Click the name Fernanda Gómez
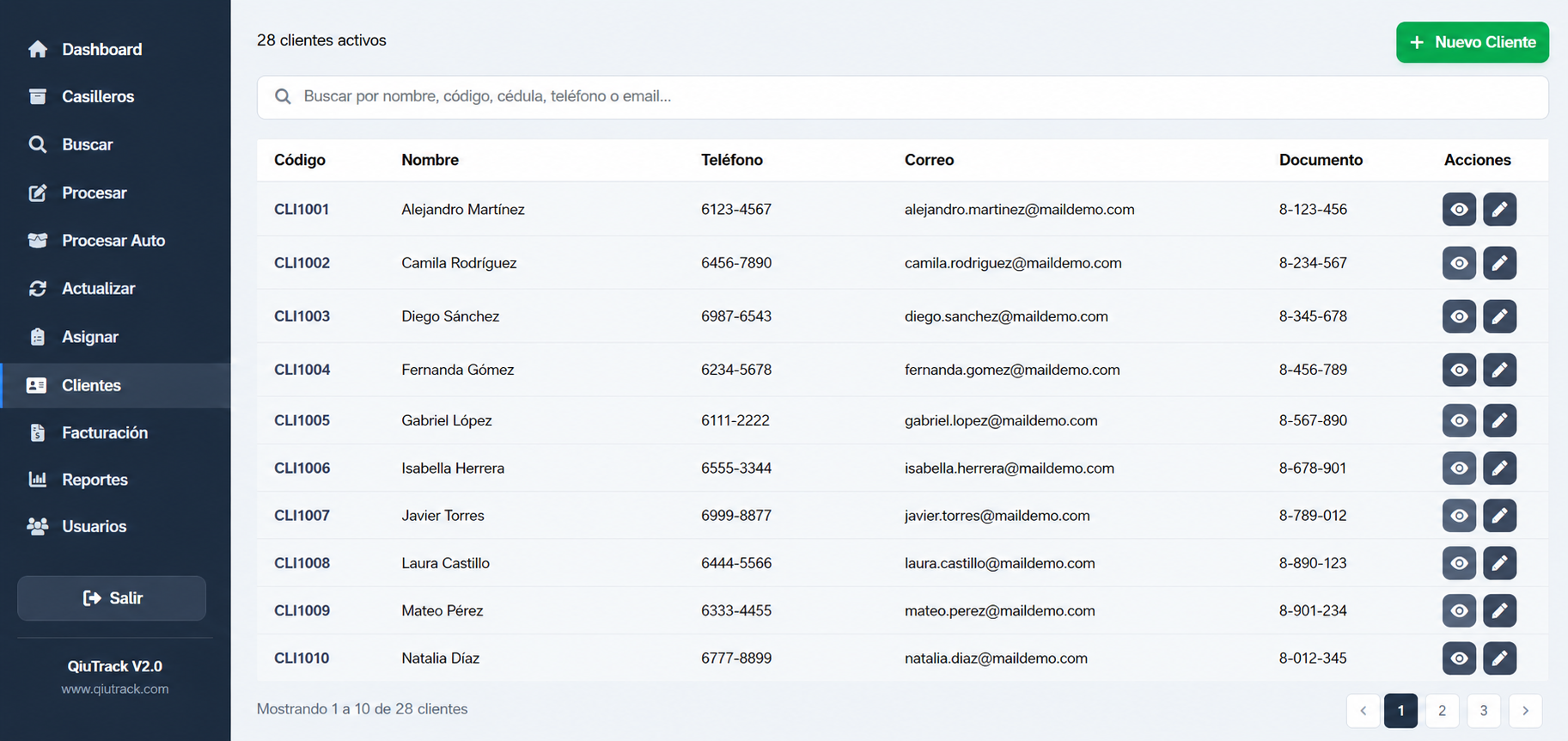 click(x=458, y=370)
